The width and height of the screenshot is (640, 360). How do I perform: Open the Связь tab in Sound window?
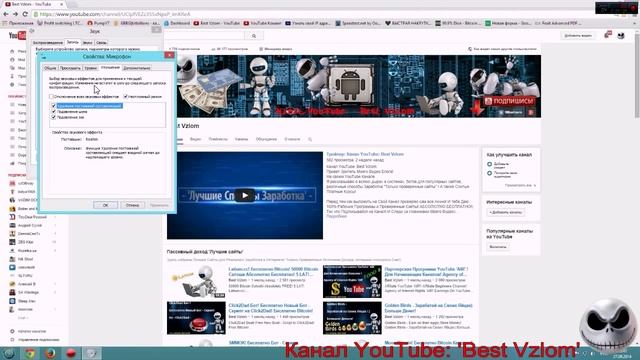click(x=101, y=42)
